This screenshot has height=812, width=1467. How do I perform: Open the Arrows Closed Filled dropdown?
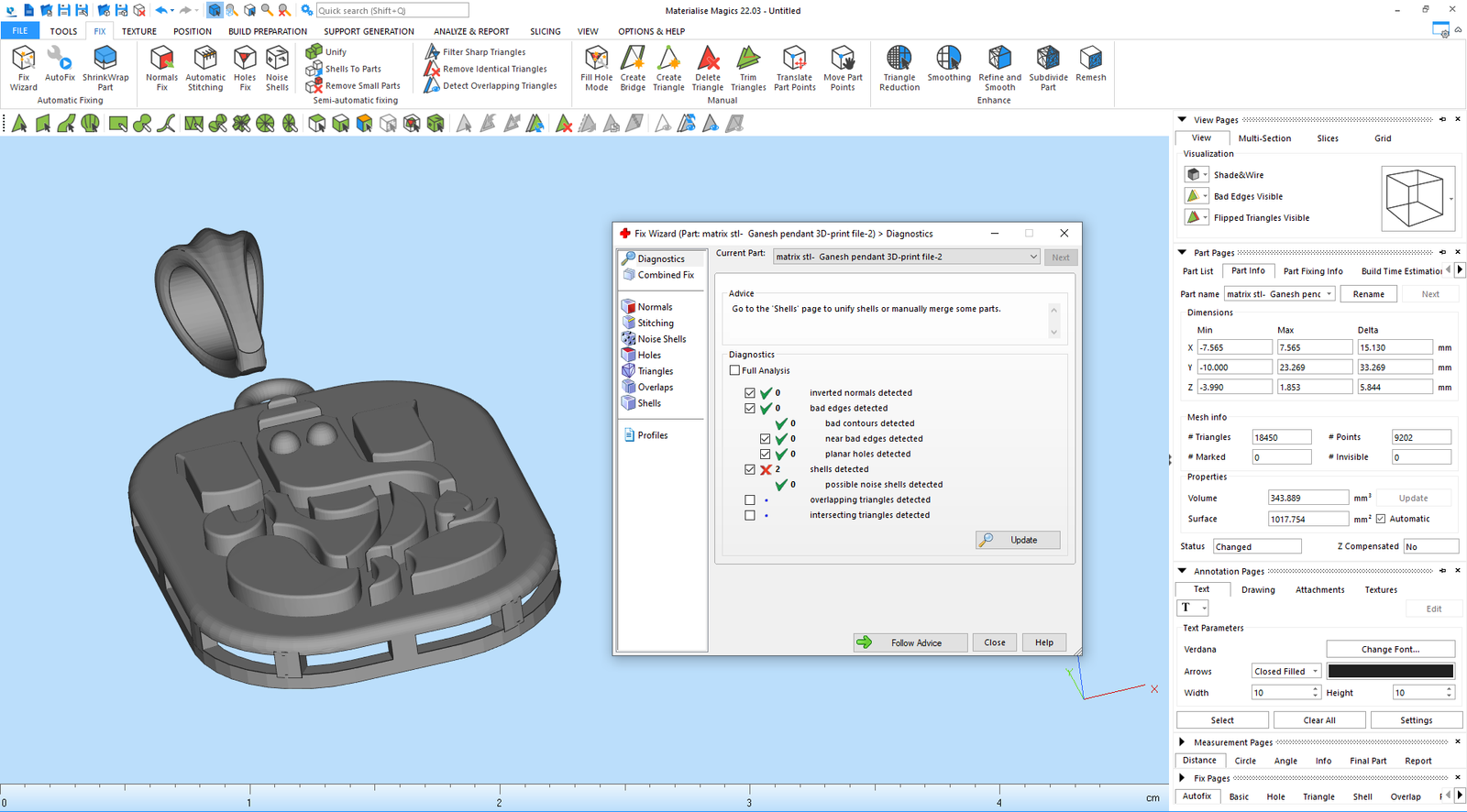tap(1286, 671)
